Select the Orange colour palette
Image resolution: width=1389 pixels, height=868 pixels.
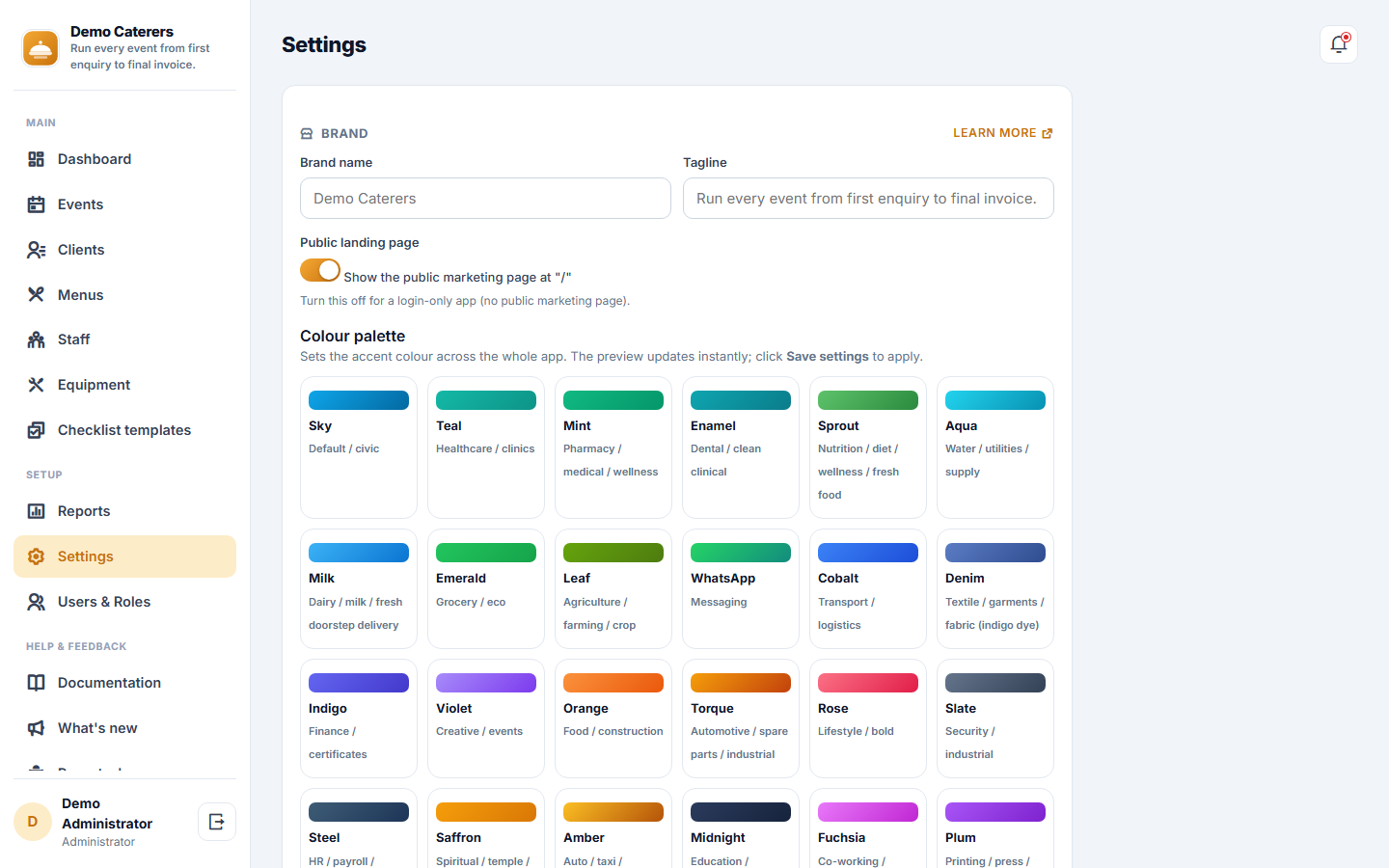coord(613,719)
